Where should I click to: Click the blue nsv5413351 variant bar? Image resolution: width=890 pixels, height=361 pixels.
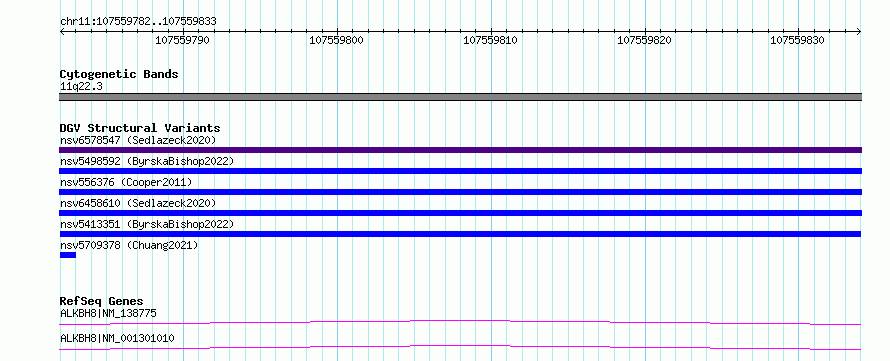coord(460,234)
